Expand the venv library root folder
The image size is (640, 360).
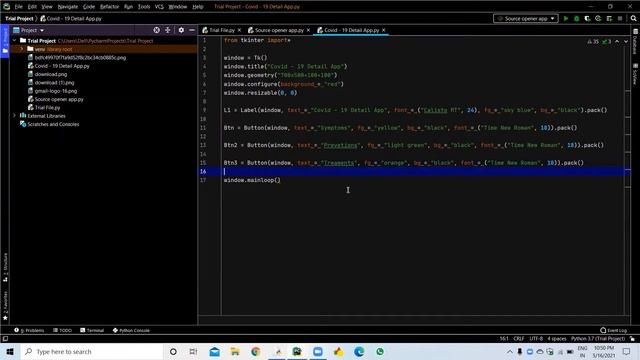coord(22,49)
